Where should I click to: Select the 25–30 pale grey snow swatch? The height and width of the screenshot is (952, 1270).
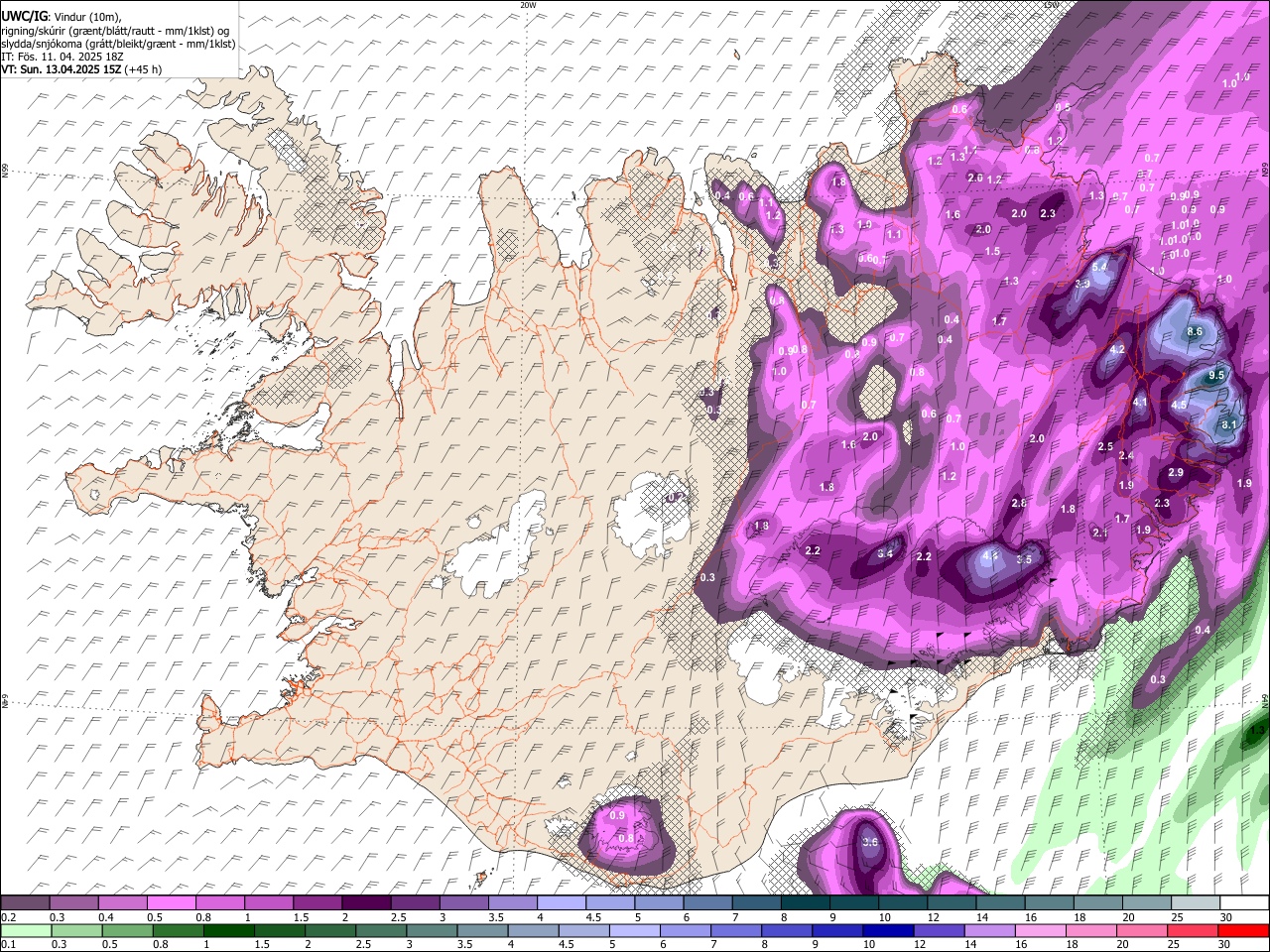[x=1195, y=903]
